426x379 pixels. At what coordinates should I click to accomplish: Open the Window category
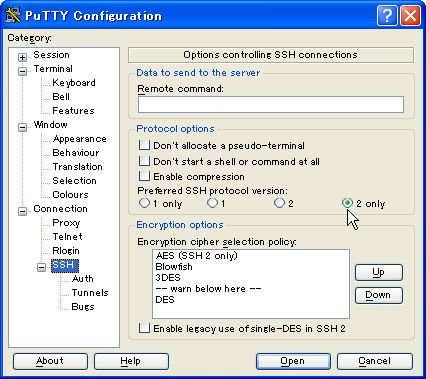[50, 125]
